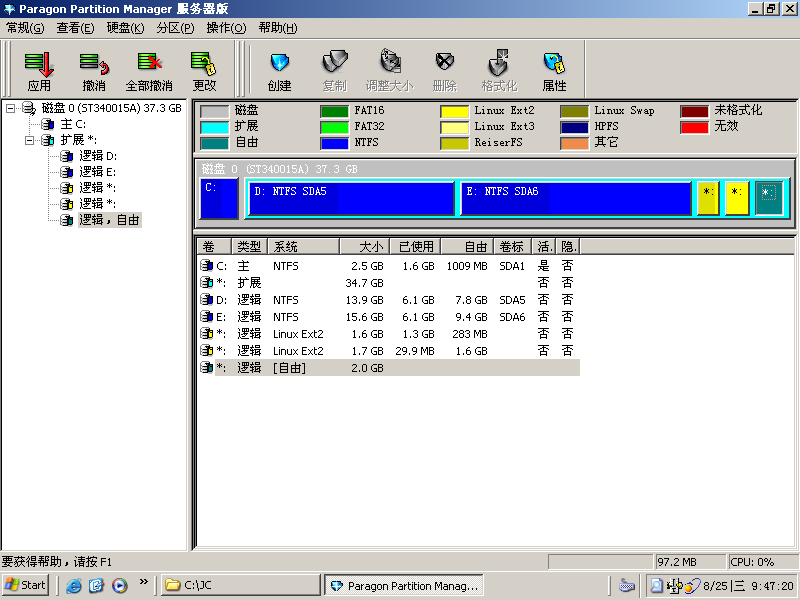Image resolution: width=800 pixels, height=600 pixels.
Task: Select the D: NTFS SDA5 block in disk map
Action: (351, 198)
